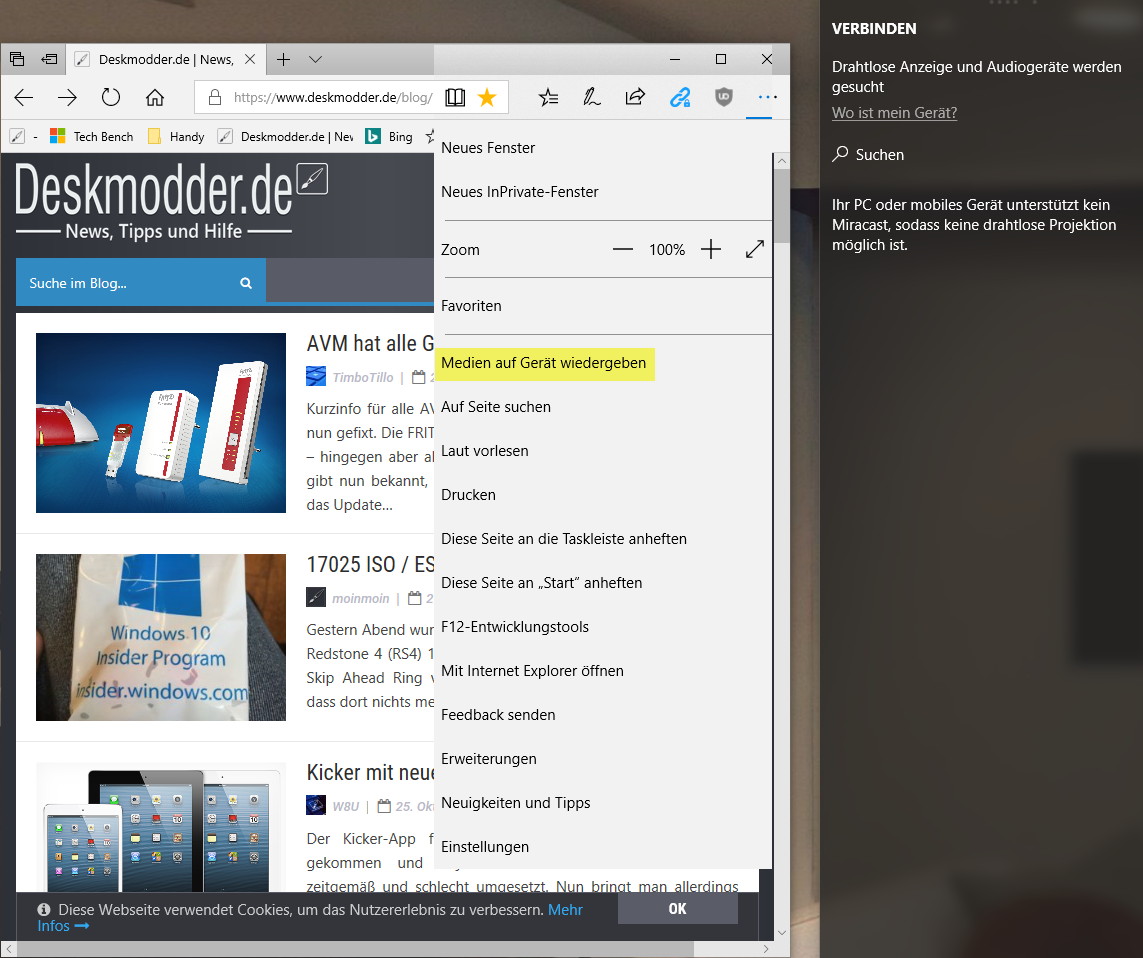This screenshot has width=1143, height=958.
Task: Open the uBlock Origin shield extension
Action: [x=724, y=98]
